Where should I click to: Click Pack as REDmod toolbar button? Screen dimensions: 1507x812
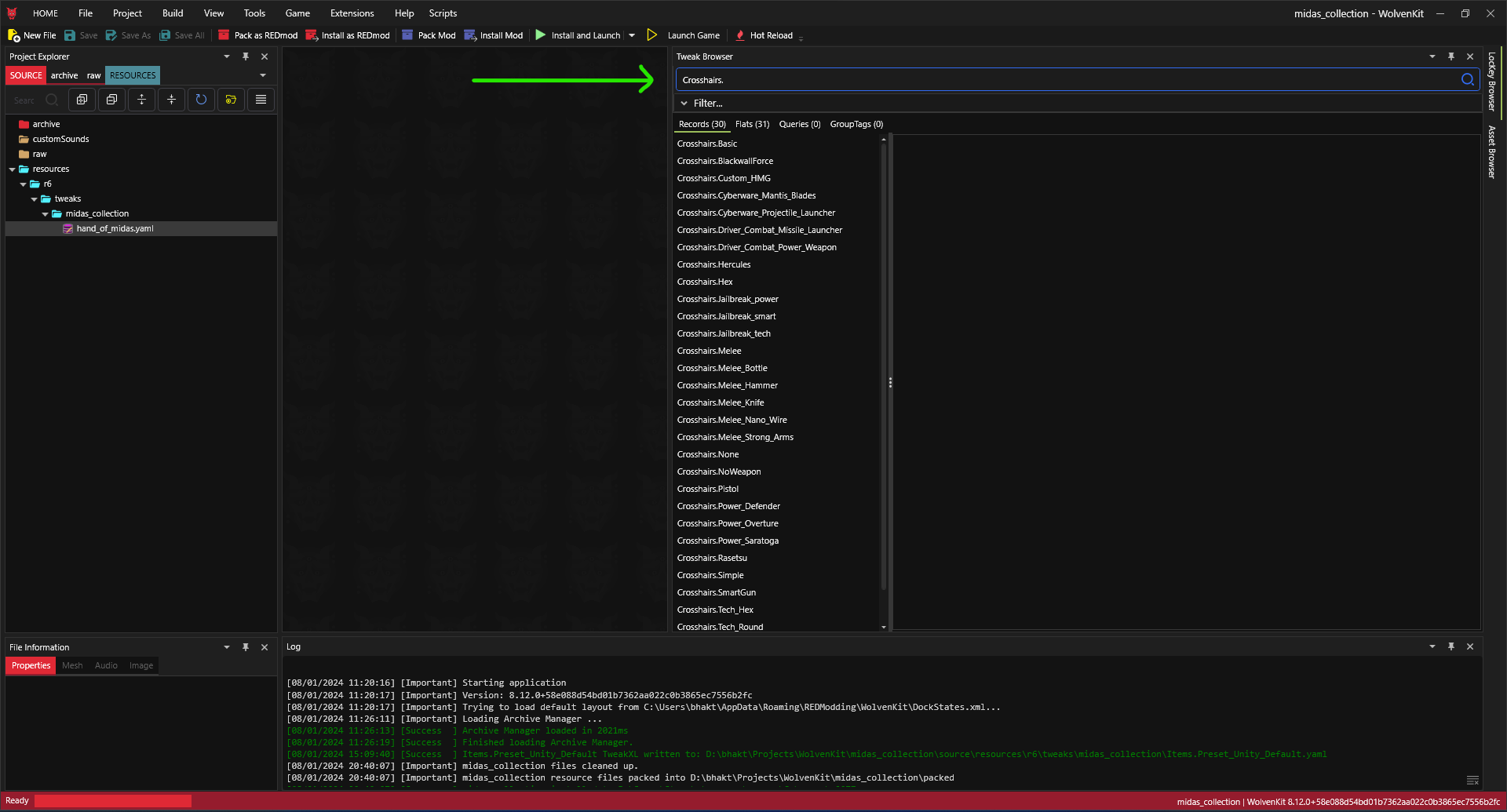[x=257, y=35]
